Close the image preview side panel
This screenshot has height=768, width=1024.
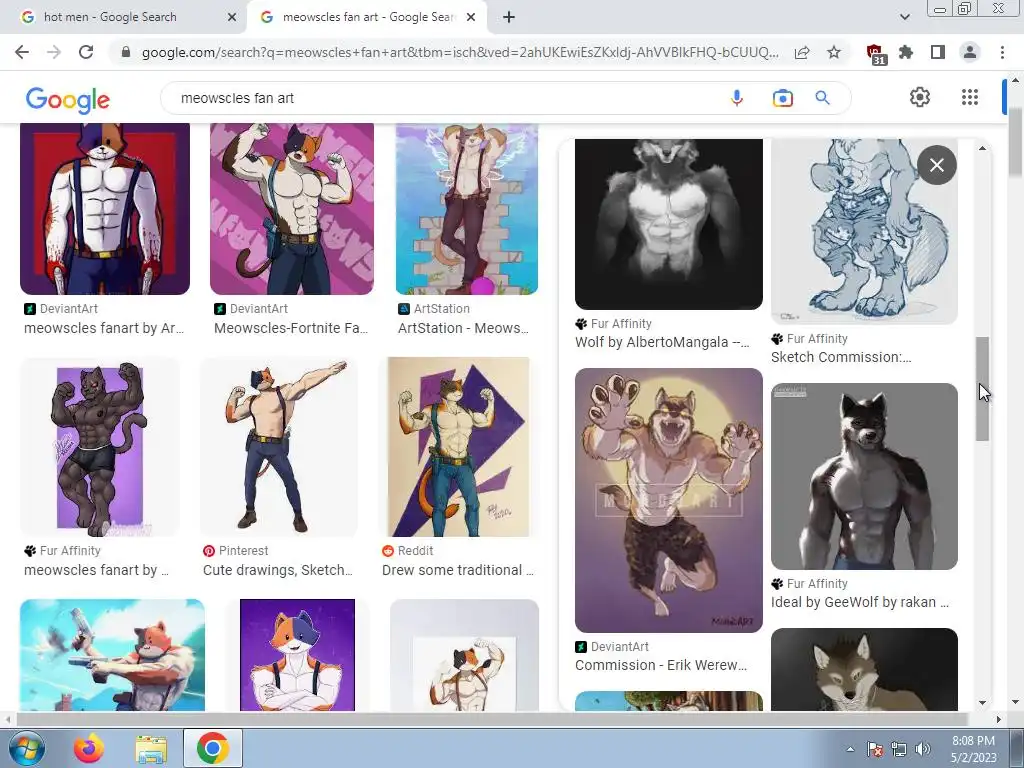pyautogui.click(x=936, y=165)
